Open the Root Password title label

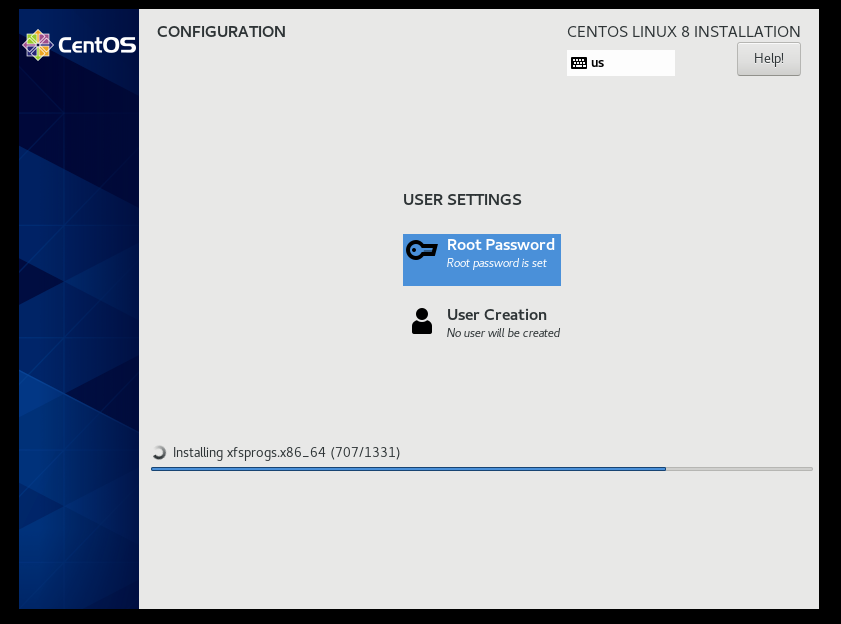tap(500, 245)
